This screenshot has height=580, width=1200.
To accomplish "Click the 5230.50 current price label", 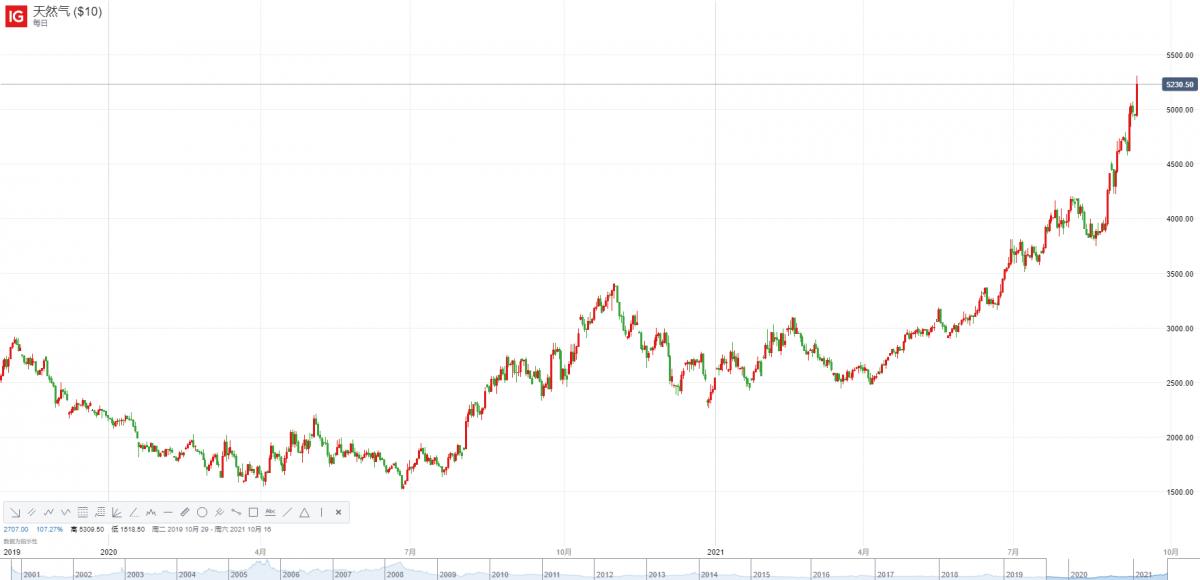I will (1179, 85).
